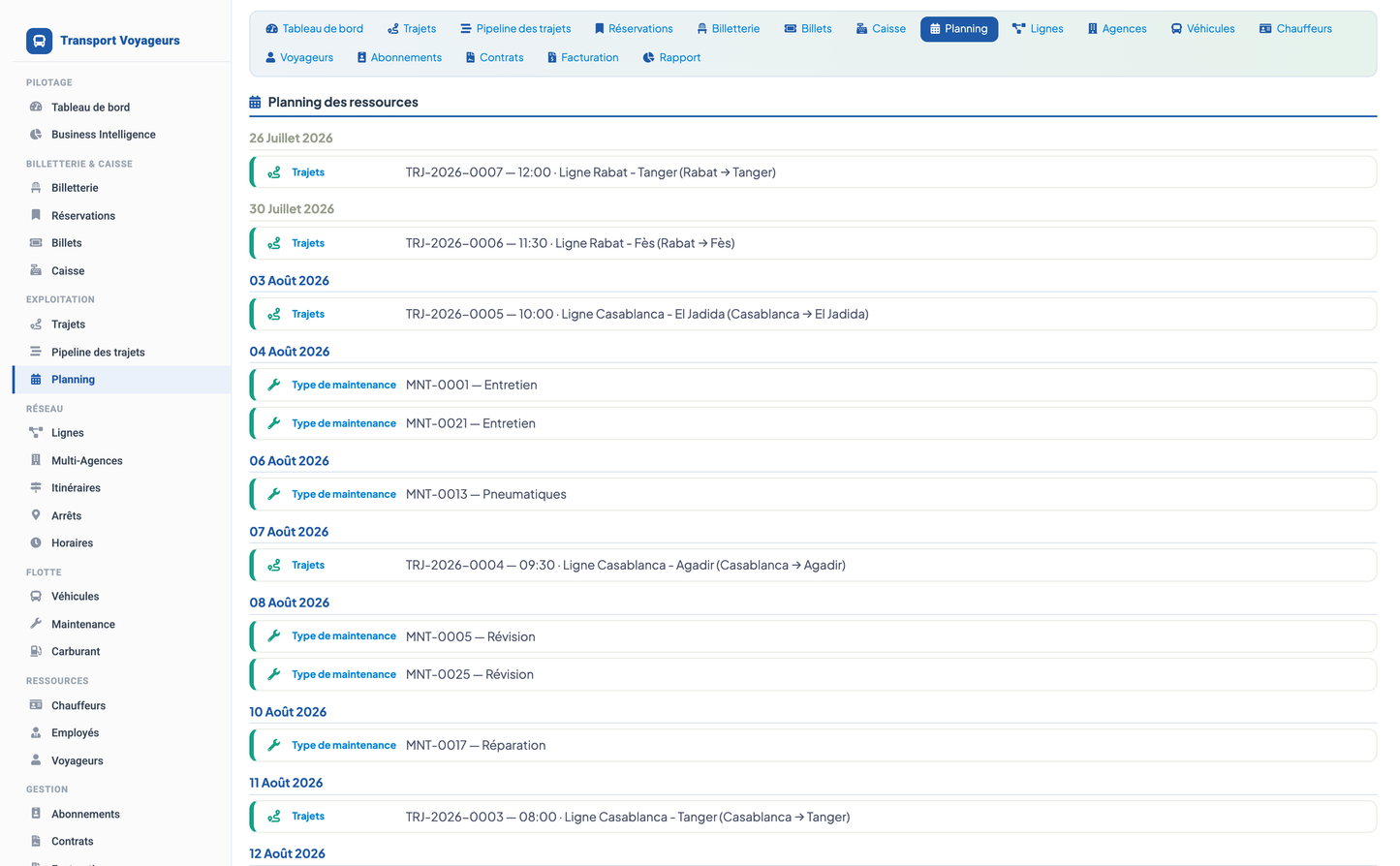Click the Trajets link in the TRJ-2026-0003 row
Viewport: 1400px width, 866px height.
(x=308, y=817)
